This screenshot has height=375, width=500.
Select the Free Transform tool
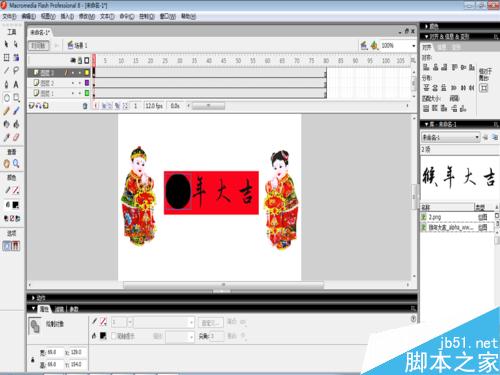click(6, 58)
